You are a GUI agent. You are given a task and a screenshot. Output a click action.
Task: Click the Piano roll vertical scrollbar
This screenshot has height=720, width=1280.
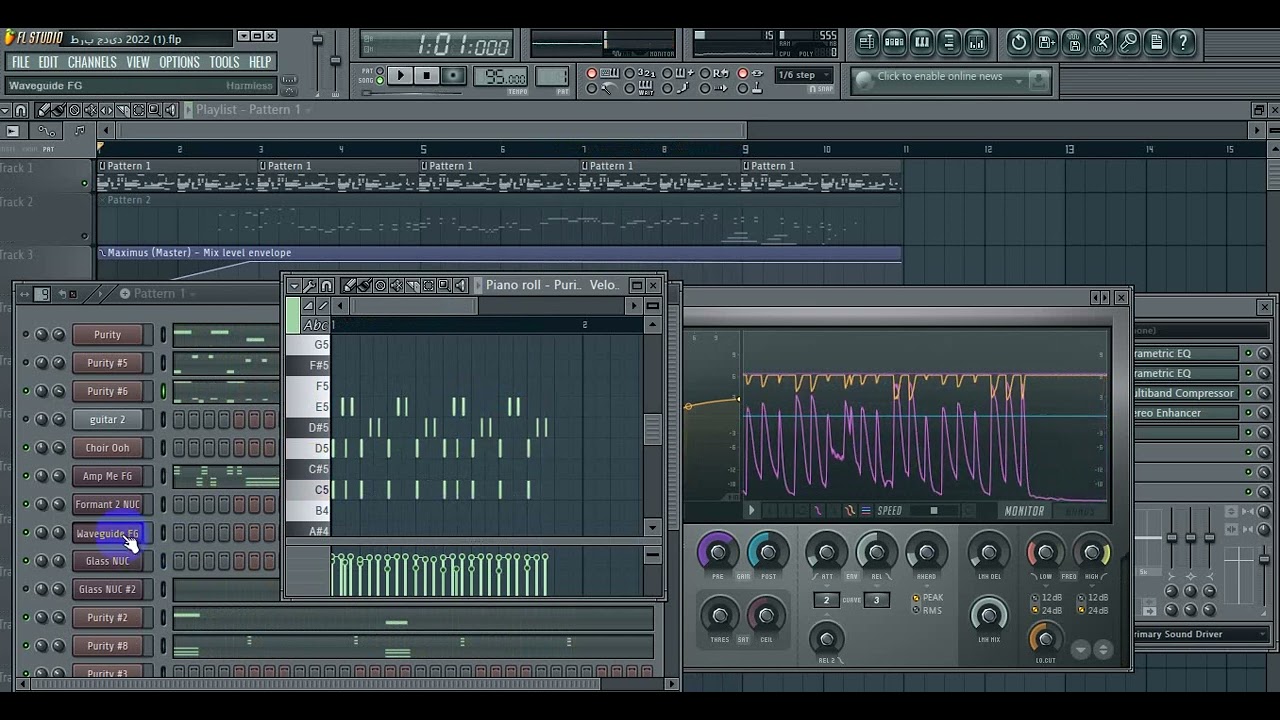click(653, 429)
